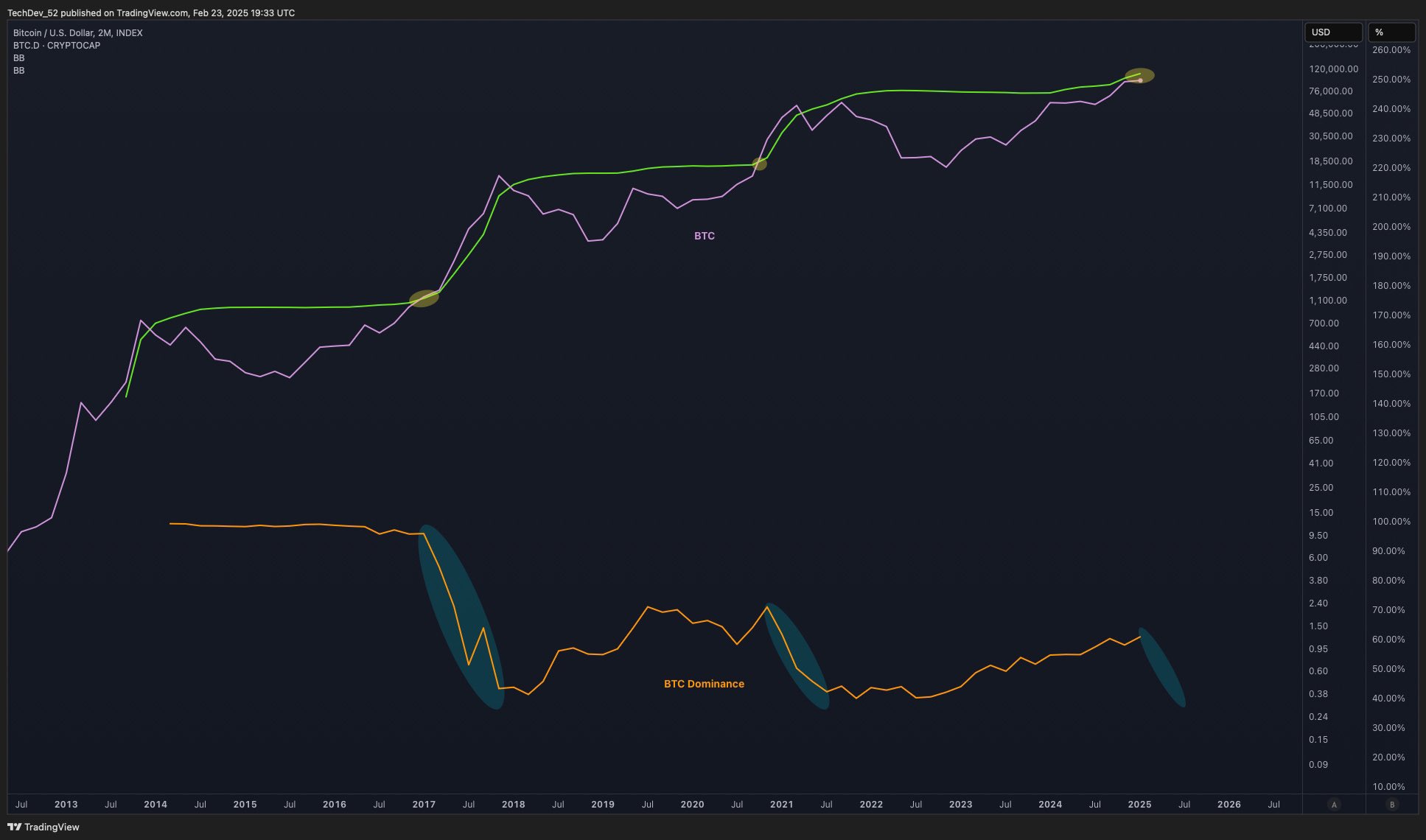Toggle auto-scale A button on price axis
Viewport: 1426px width, 840px height.
[x=1333, y=805]
